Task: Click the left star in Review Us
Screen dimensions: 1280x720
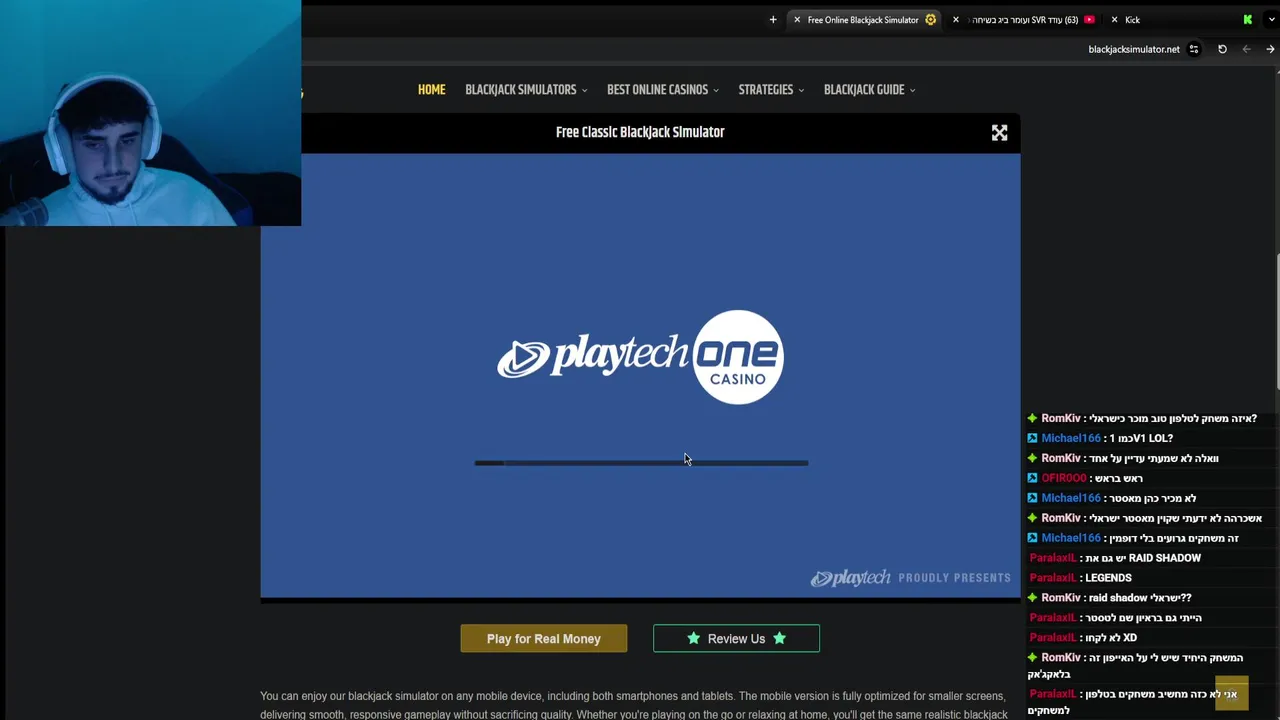Action: [x=693, y=638]
